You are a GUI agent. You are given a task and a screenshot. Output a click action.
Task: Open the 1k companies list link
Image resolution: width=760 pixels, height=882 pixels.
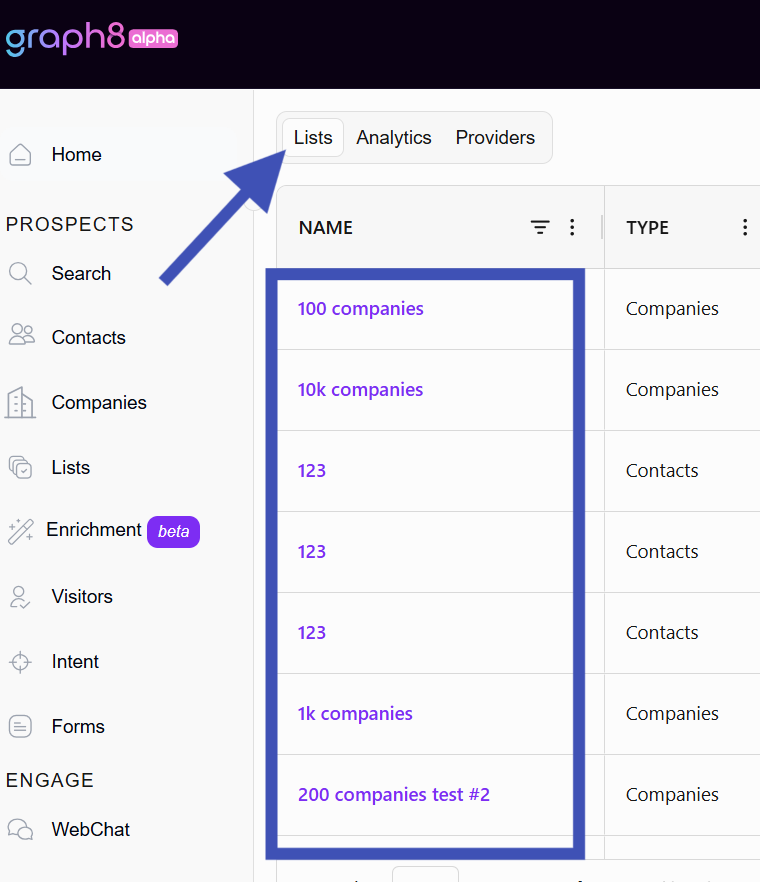coord(355,714)
